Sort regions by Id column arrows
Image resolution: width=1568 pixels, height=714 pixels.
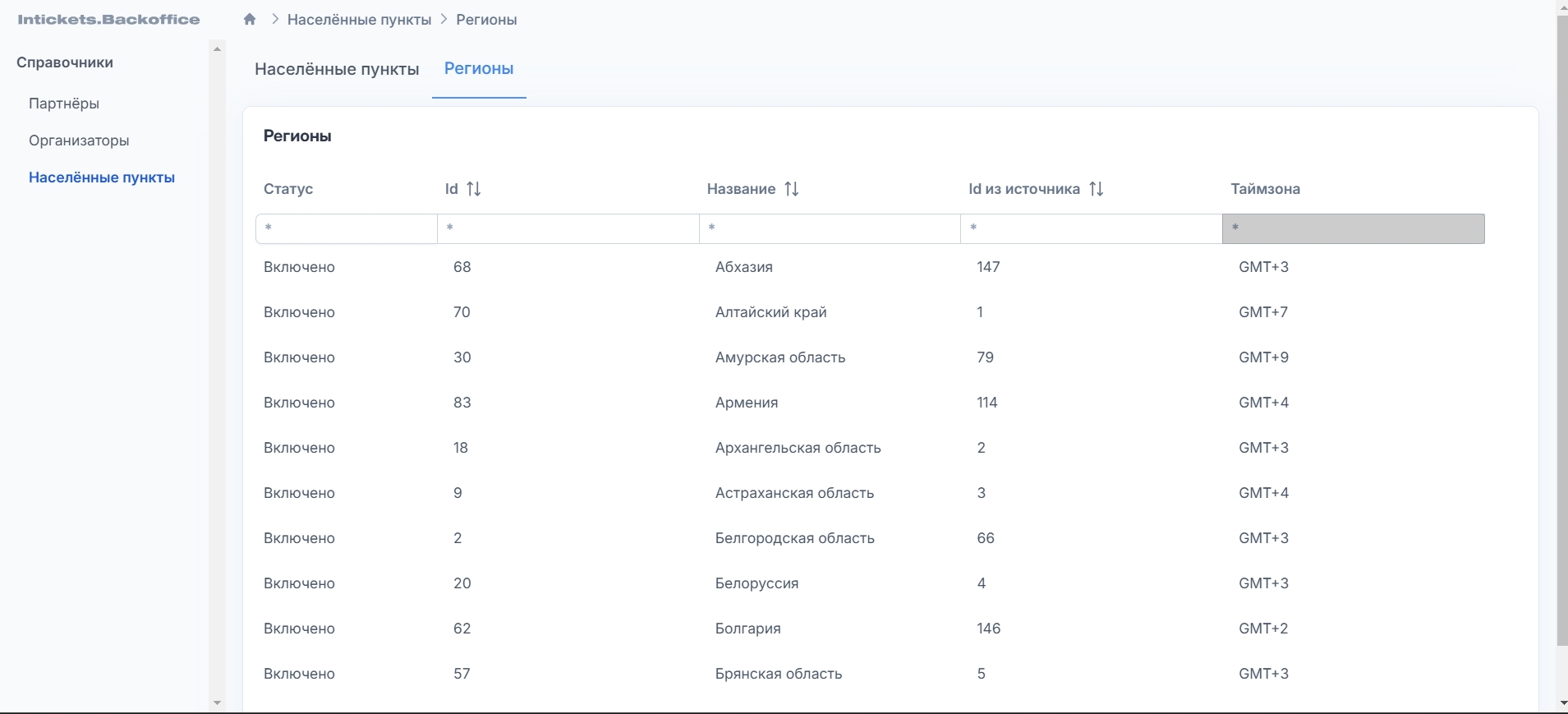(x=474, y=189)
